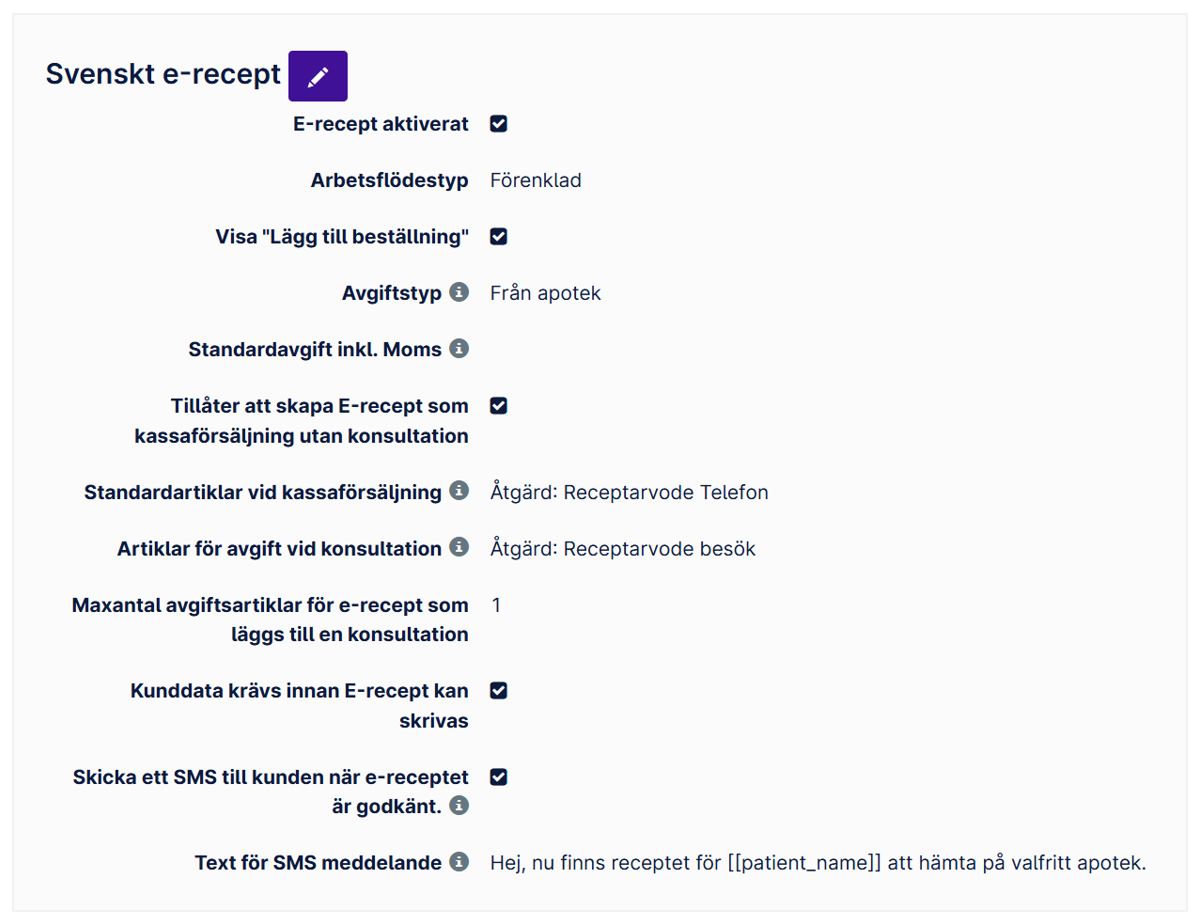This screenshot has width=1201, height=921.
Task: Click the pencil edit icon beside Svenskt e-recept
Action: coord(318,76)
